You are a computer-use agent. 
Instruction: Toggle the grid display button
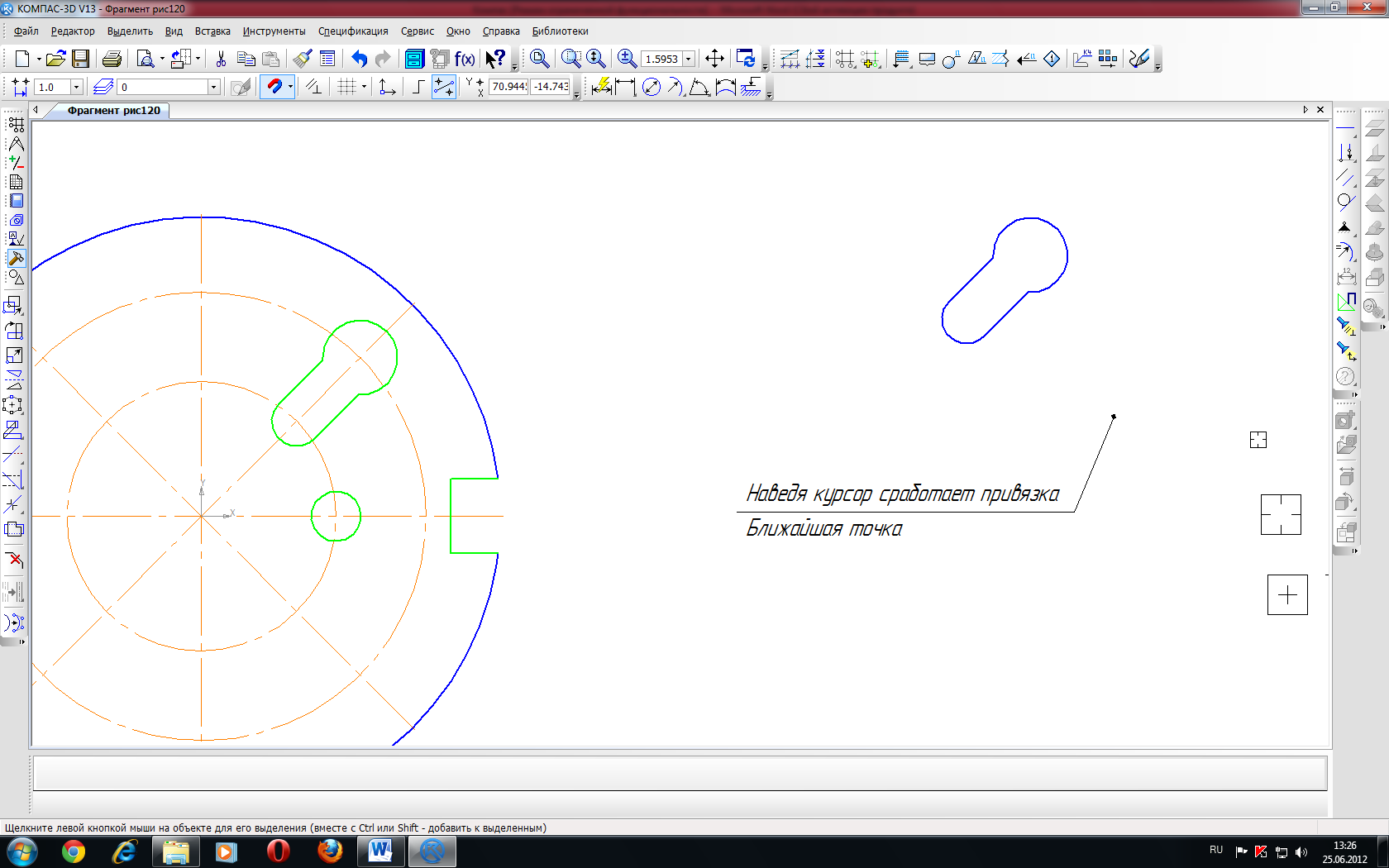(x=347, y=87)
